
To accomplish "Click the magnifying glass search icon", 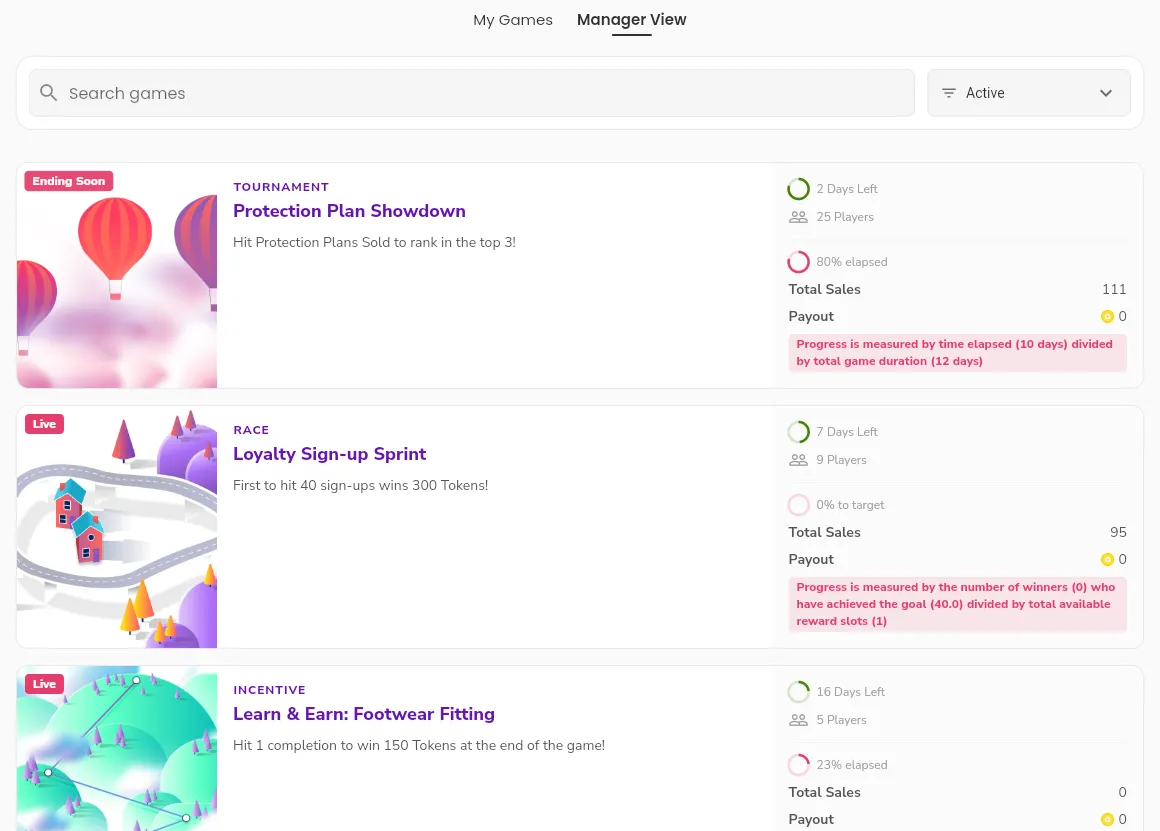I will (48, 92).
